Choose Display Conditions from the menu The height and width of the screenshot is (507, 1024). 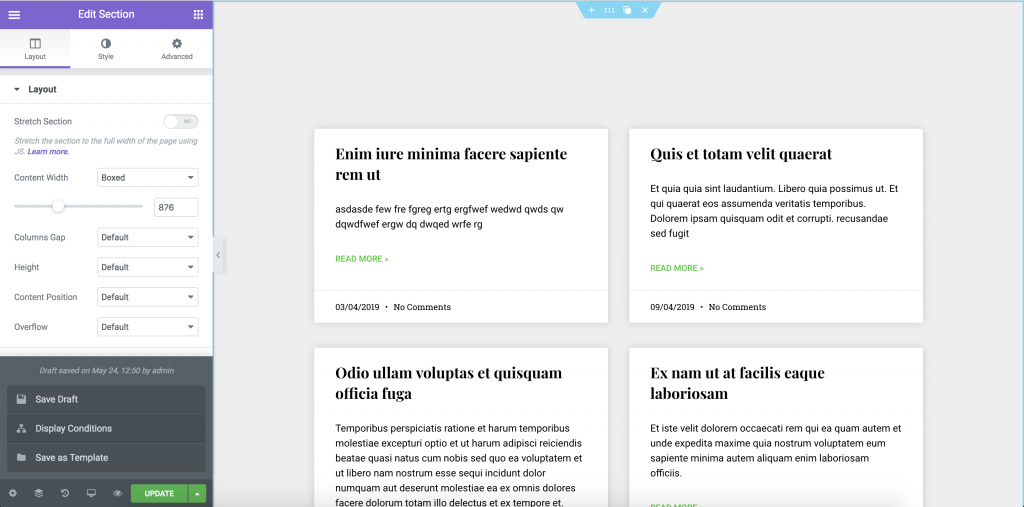coord(106,429)
